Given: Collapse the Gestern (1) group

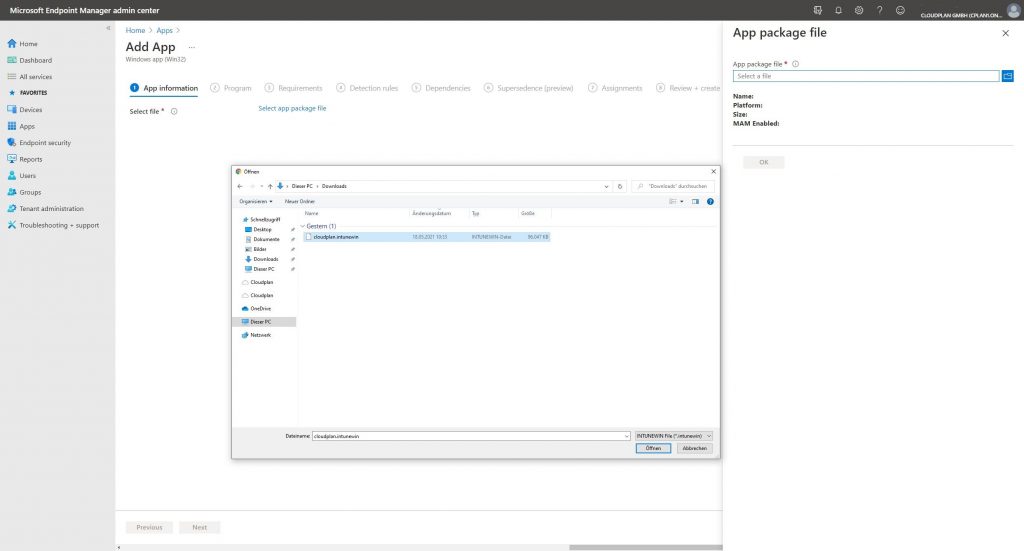Looking at the screenshot, I should point(302,226).
